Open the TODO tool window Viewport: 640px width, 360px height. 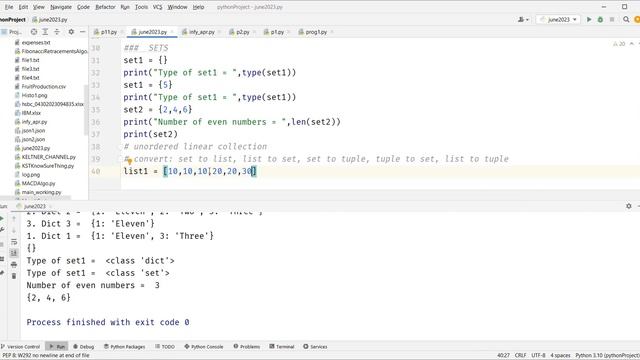tap(165, 347)
